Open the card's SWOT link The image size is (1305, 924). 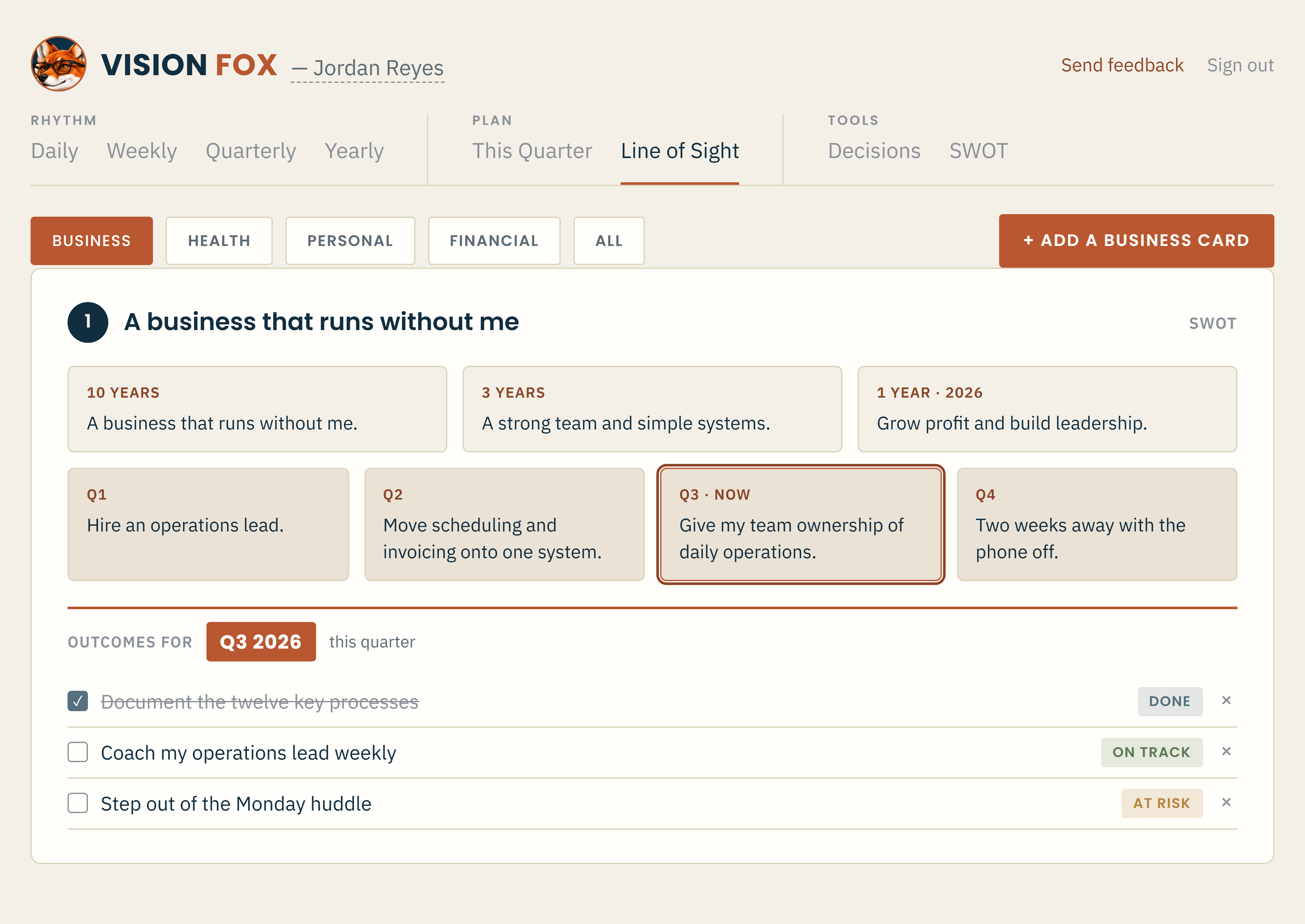click(1212, 323)
